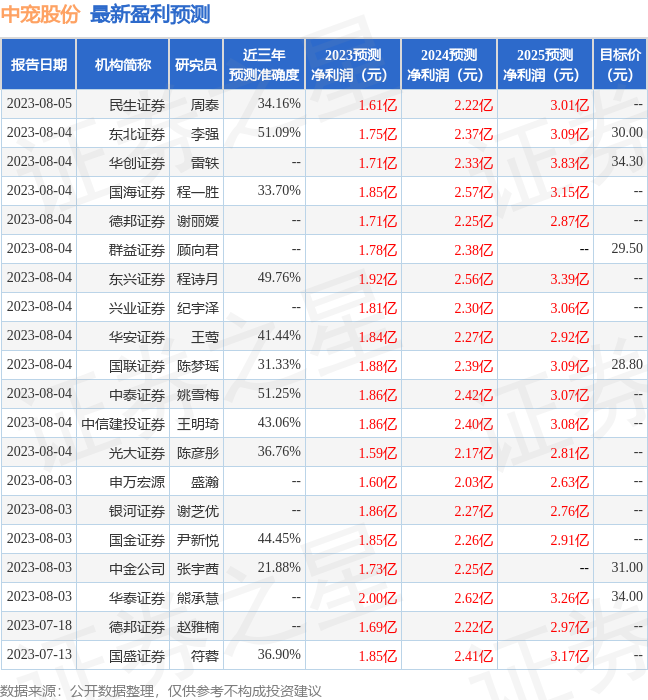Image resolution: width=648 pixels, height=700 pixels.
Task: Click researcher name 周泰
Action: point(205,105)
